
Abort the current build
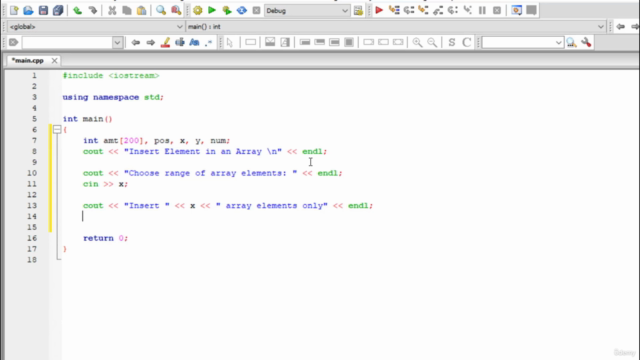tap(256, 10)
